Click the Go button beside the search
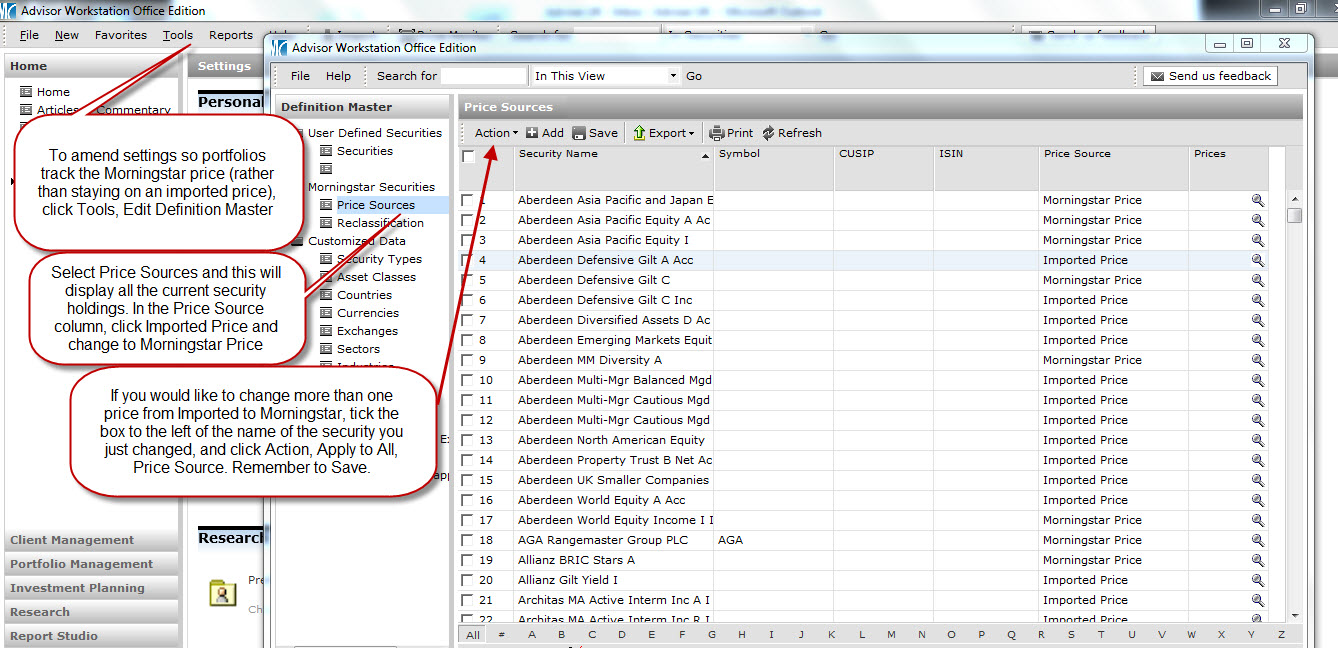 pyautogui.click(x=694, y=76)
